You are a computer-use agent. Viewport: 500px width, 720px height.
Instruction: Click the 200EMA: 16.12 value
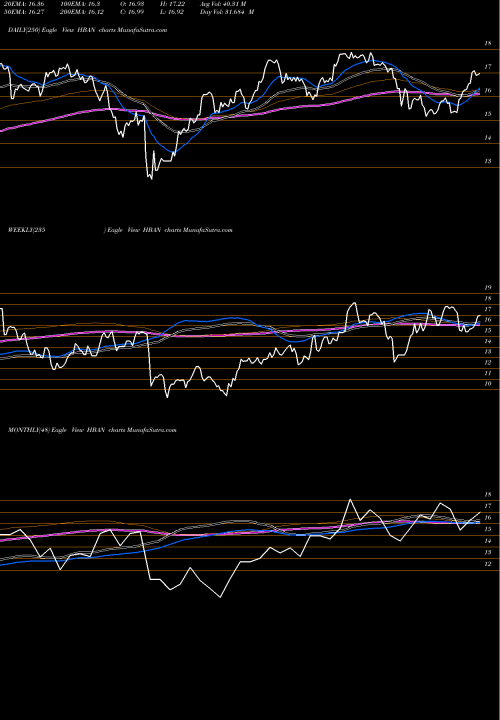(82, 12)
